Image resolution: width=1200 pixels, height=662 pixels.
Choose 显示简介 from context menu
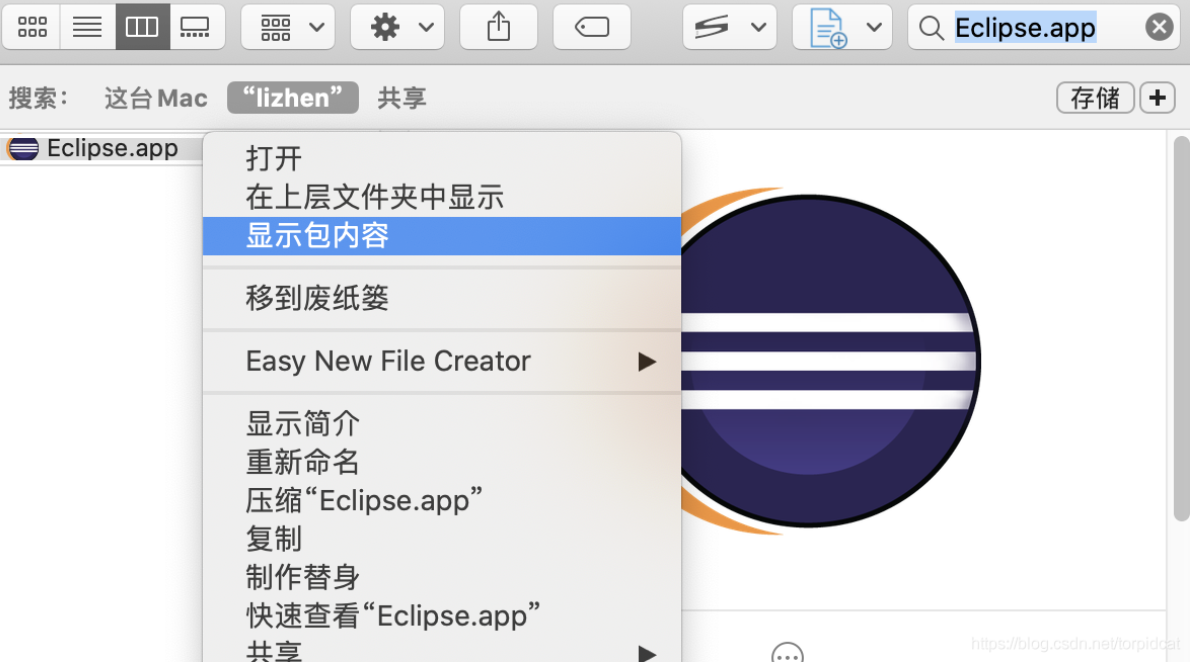pos(442,423)
